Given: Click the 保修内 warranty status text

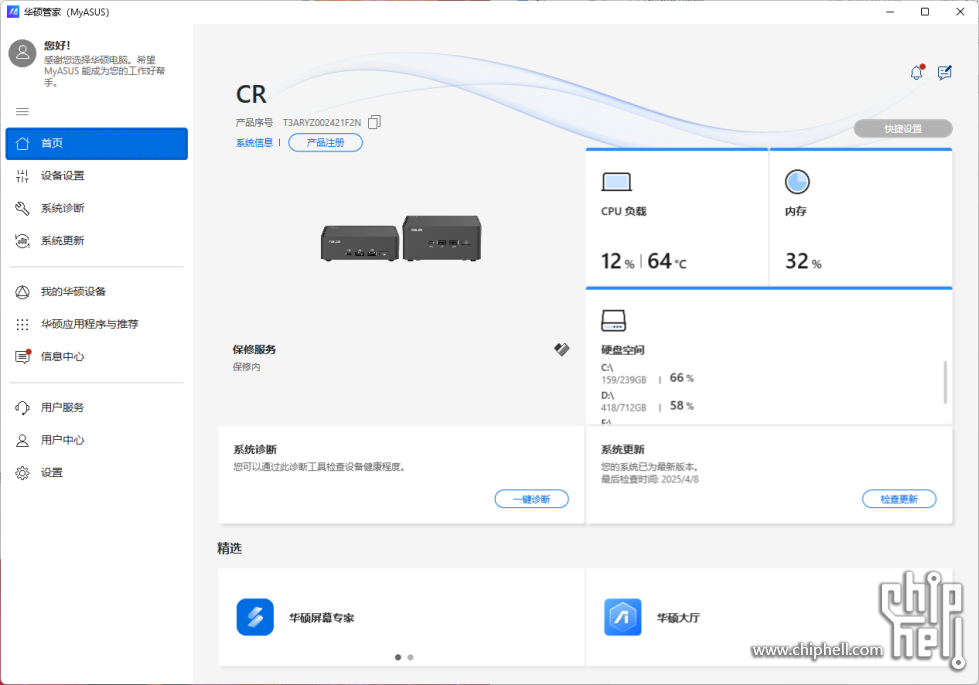Looking at the screenshot, I should (247, 367).
